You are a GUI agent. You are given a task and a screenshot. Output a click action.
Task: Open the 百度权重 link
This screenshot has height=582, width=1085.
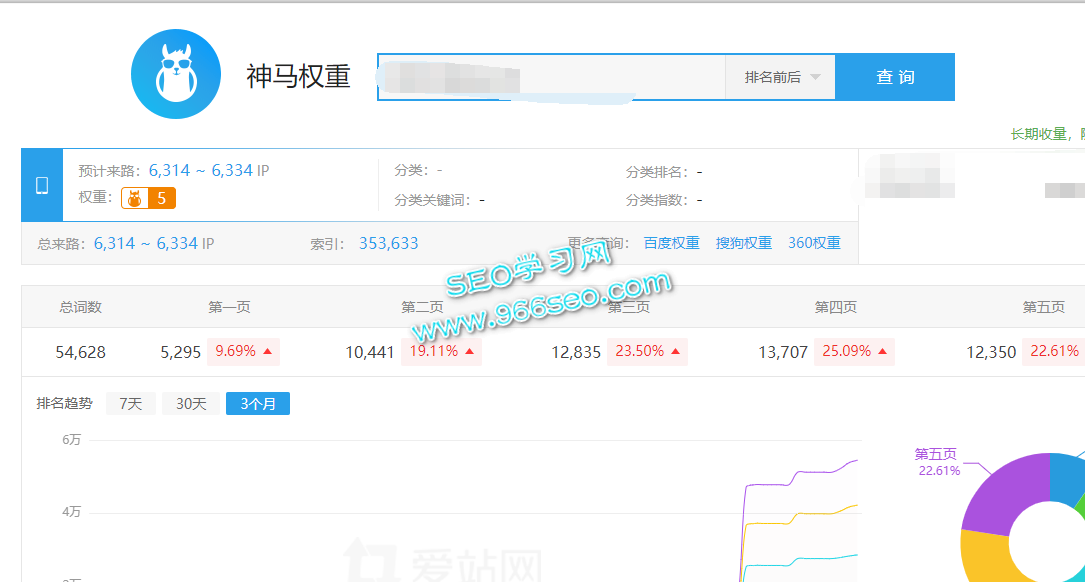[671, 243]
